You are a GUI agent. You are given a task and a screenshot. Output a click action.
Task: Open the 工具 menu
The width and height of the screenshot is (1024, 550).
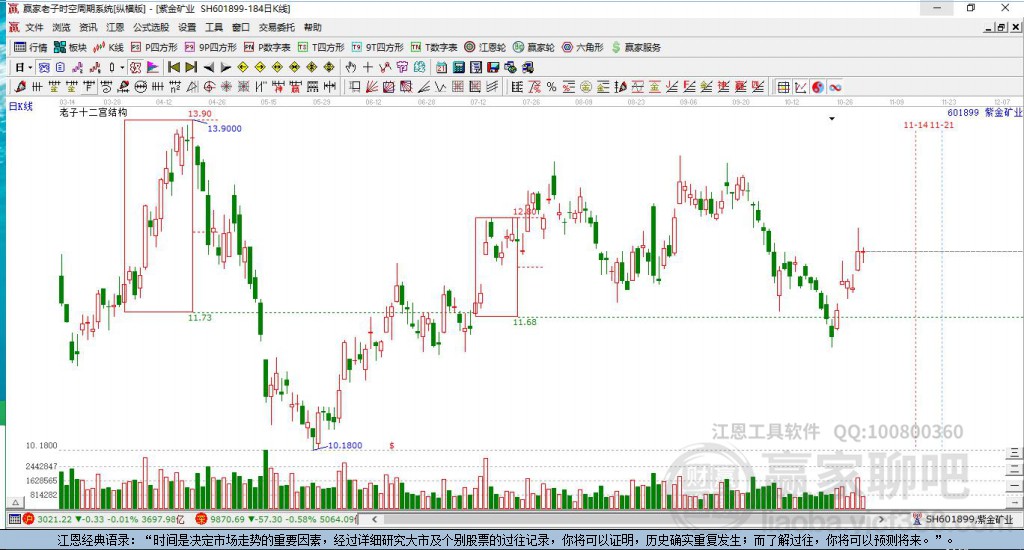(x=214, y=27)
